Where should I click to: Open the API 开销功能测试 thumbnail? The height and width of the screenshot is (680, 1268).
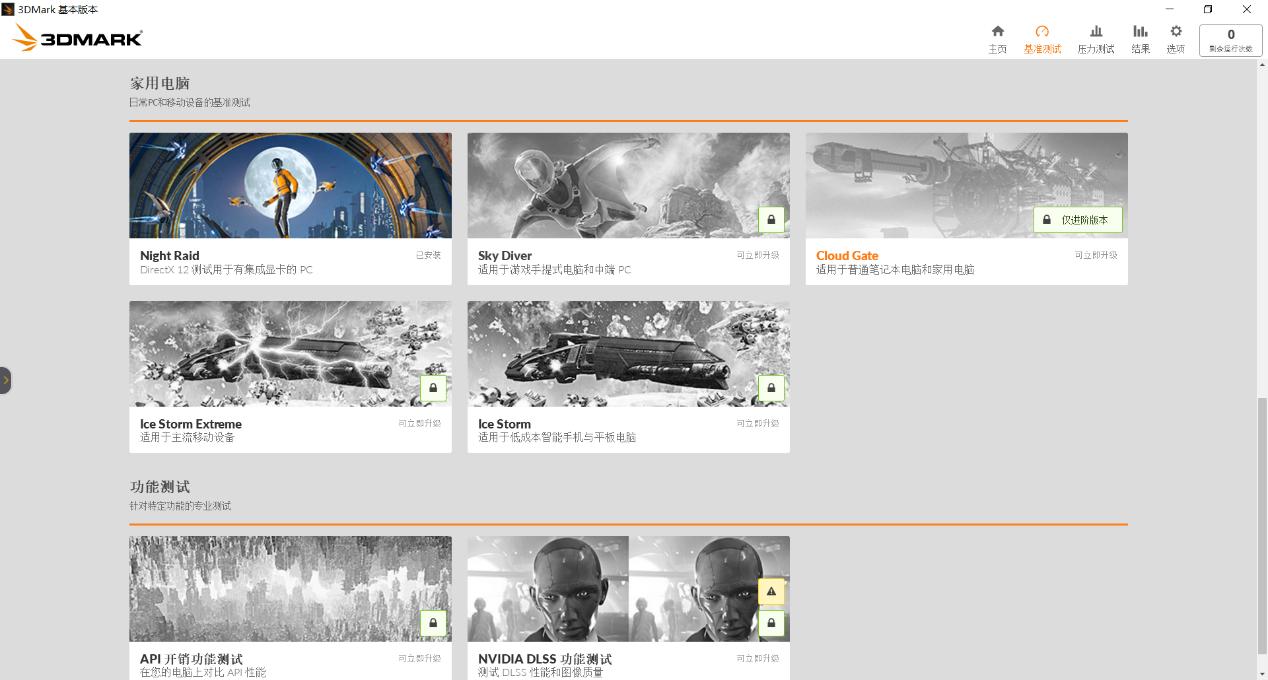pos(290,589)
